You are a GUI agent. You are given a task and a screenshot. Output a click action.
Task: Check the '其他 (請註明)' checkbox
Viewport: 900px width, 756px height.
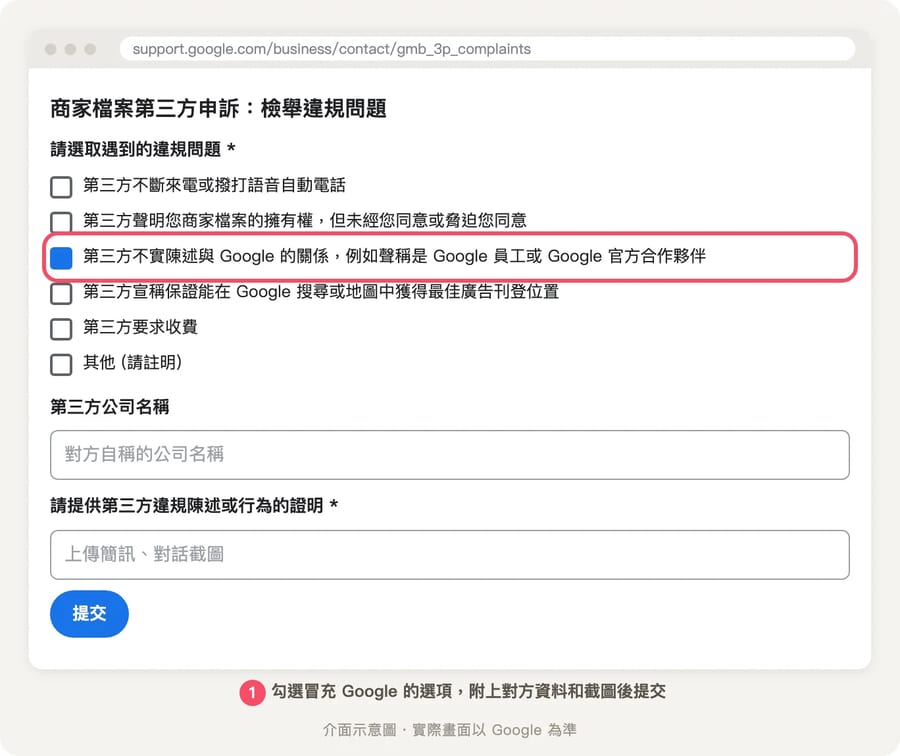(61, 365)
